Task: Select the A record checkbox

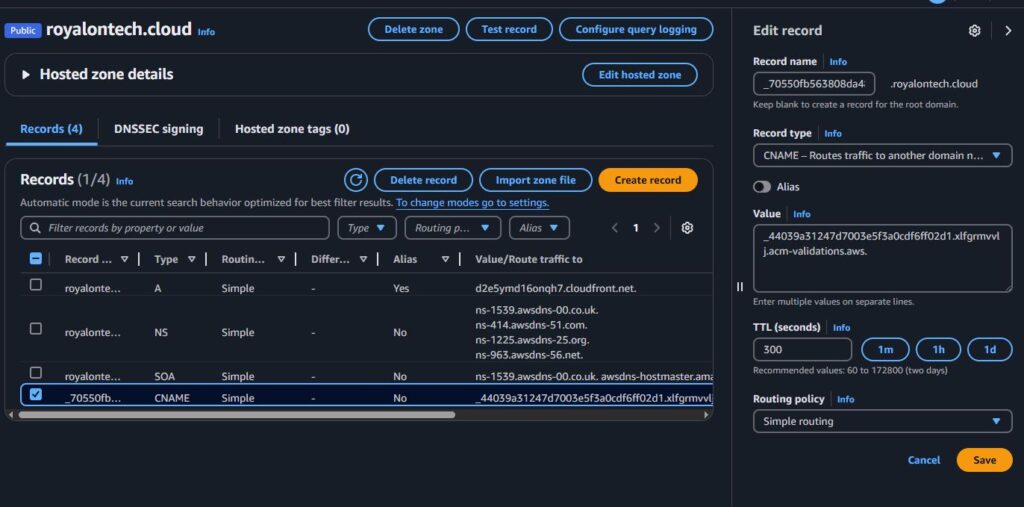Action: click(x=36, y=284)
